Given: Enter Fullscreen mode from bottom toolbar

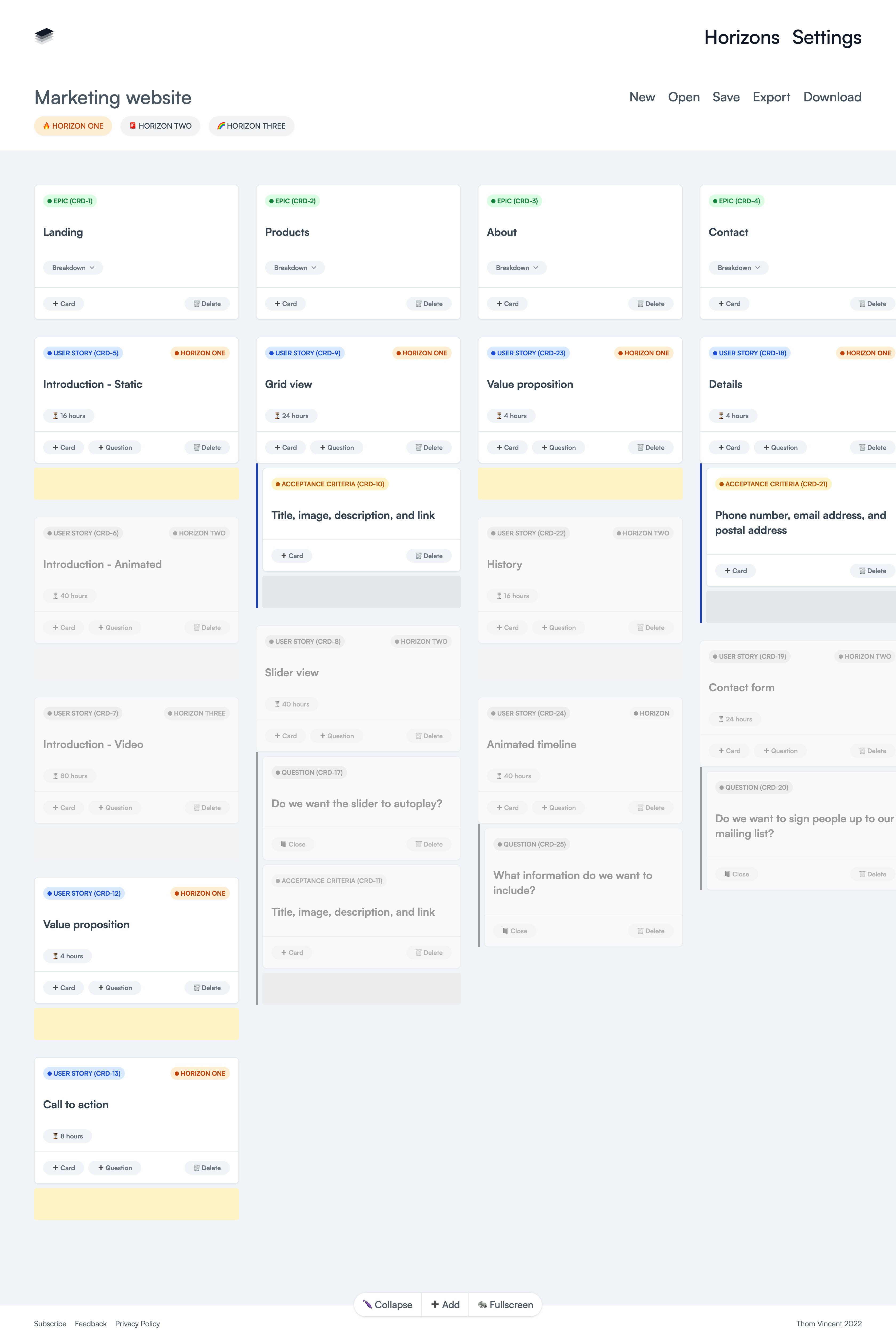Looking at the screenshot, I should [x=505, y=1304].
